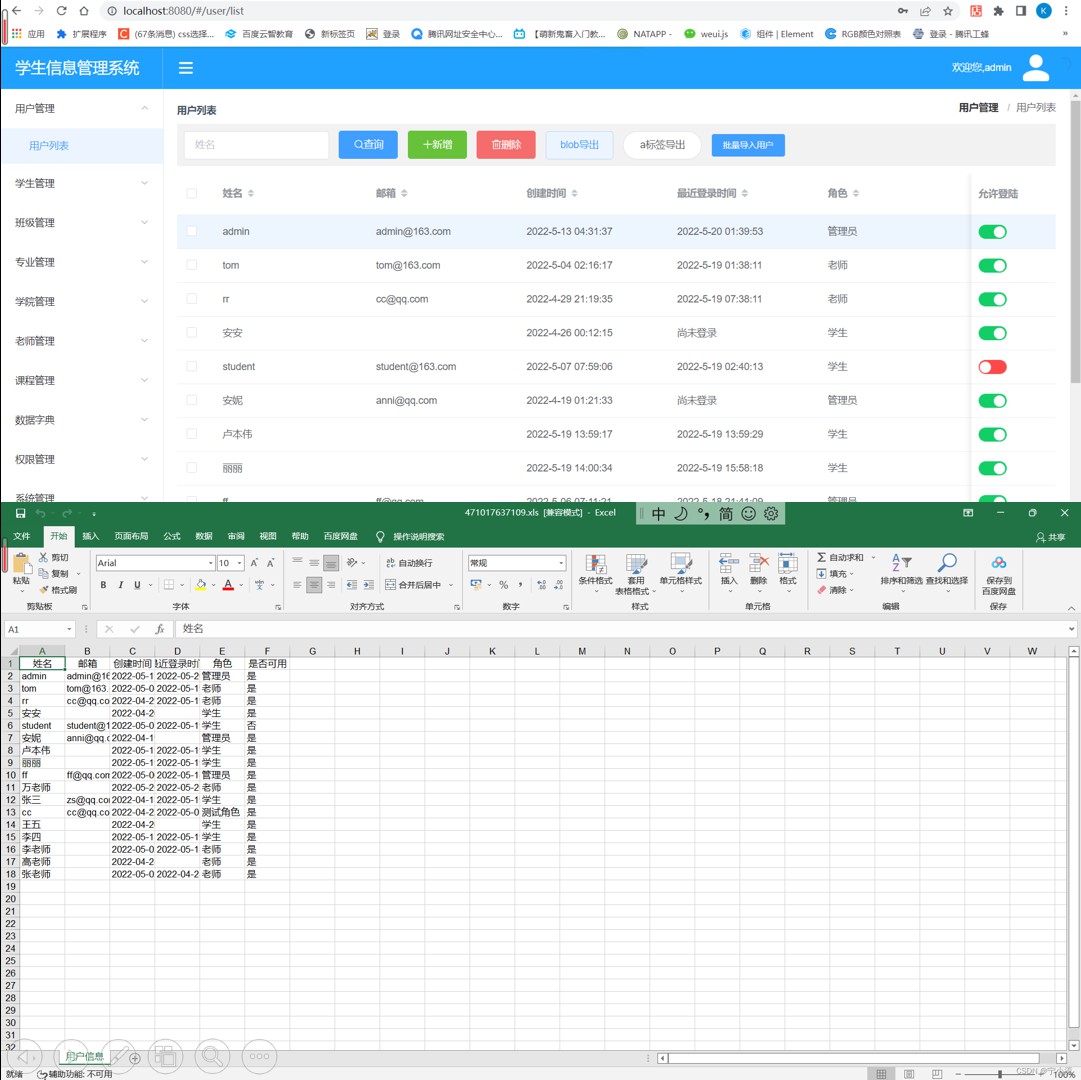
Task: Click the Sort and Filter (排序和筛选) icon
Action: (x=901, y=570)
